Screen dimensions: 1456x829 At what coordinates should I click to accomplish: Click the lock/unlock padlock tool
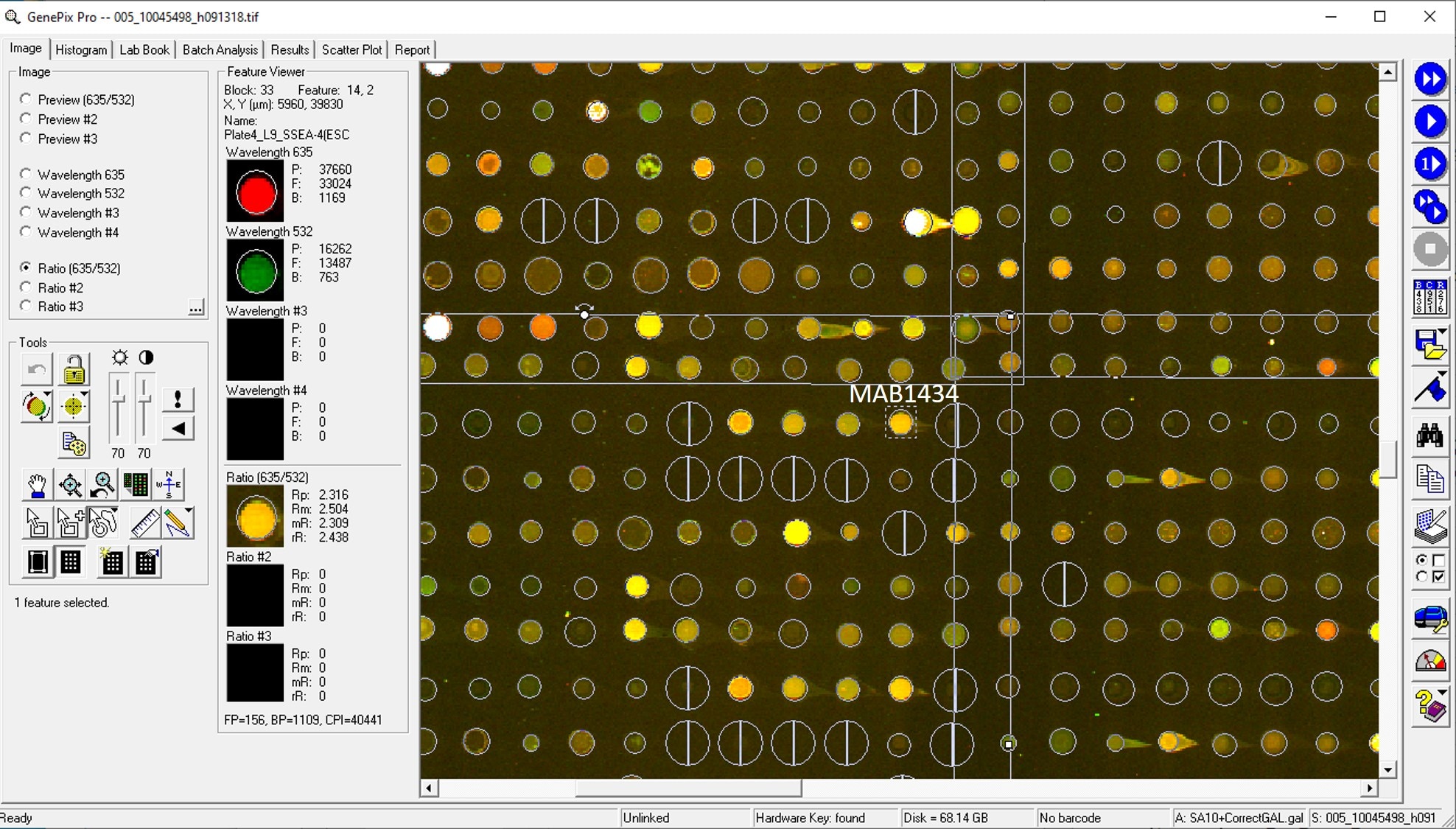pyautogui.click(x=74, y=369)
